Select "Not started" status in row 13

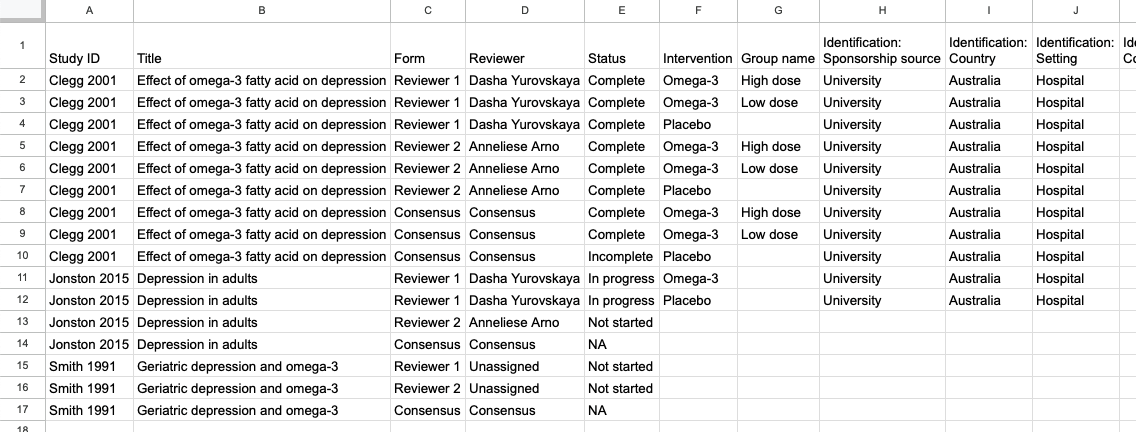(x=620, y=322)
